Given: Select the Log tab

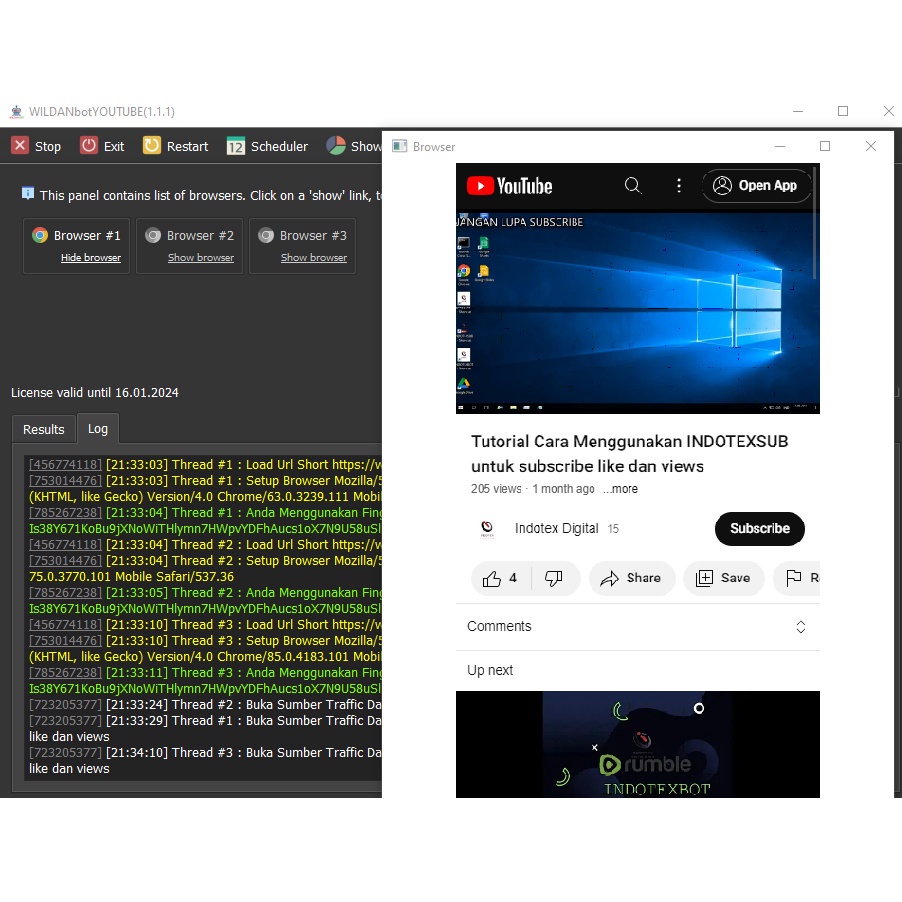Looking at the screenshot, I should (x=98, y=429).
